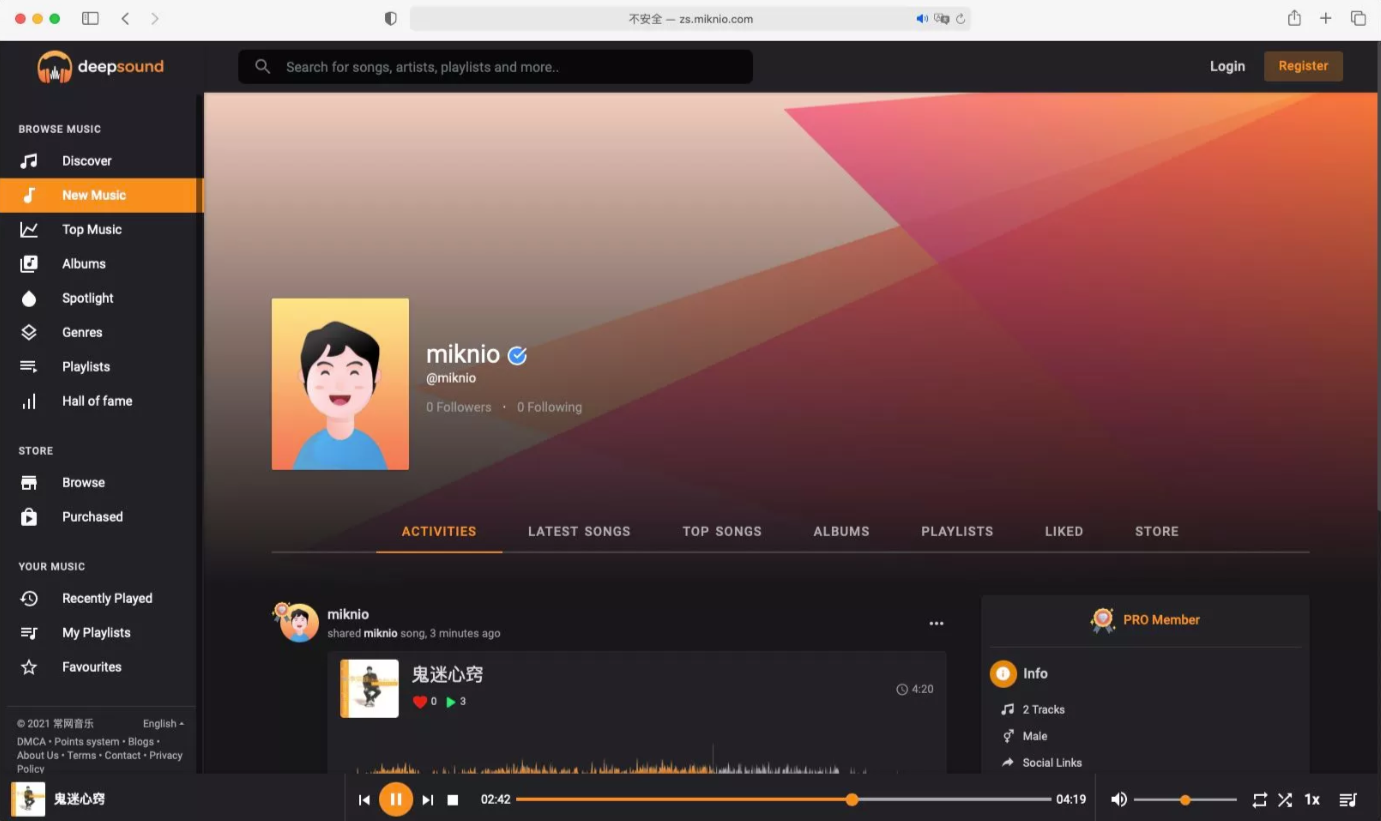Image resolution: width=1381 pixels, height=821 pixels.
Task: Like the song with the heart icon
Action: pyautogui.click(x=420, y=702)
